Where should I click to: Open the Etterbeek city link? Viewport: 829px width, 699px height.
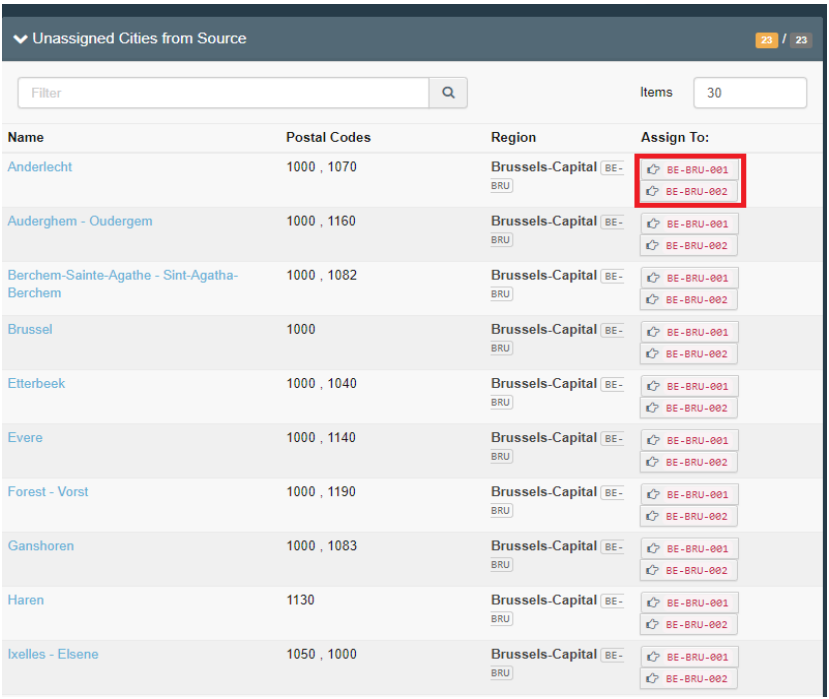click(x=36, y=383)
